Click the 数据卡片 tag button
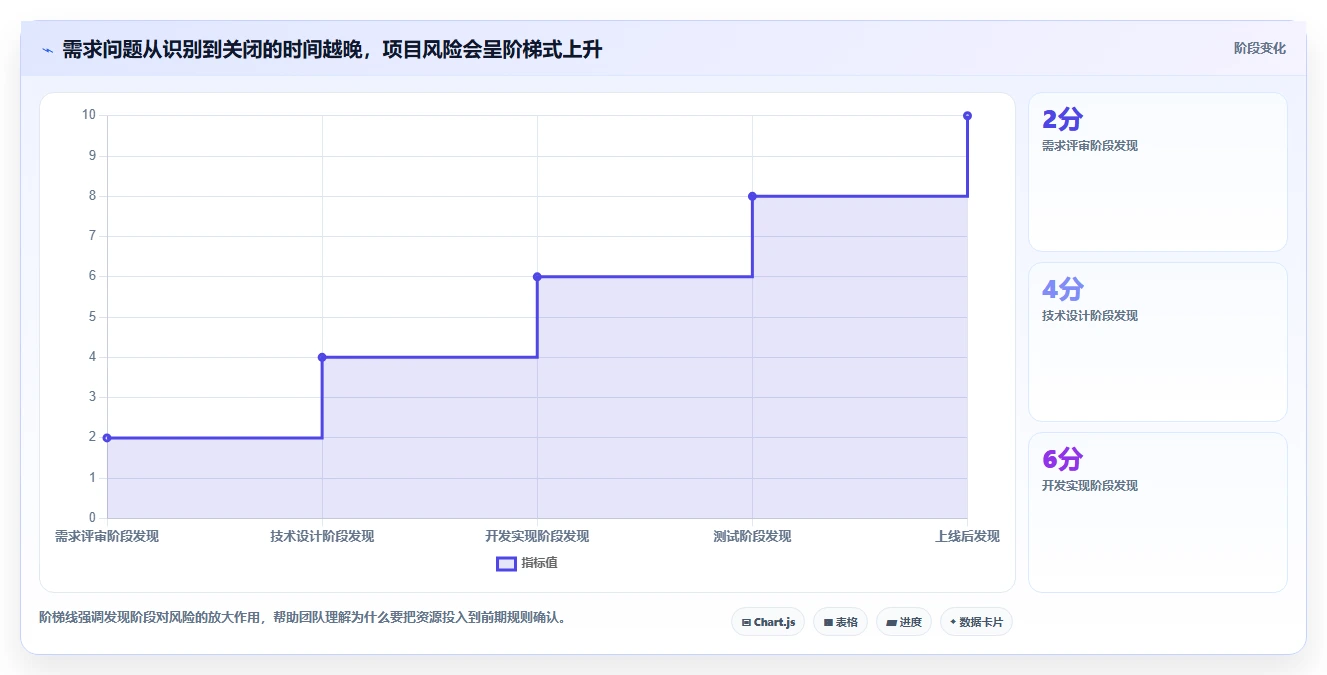Image resolution: width=1327 pixels, height=675 pixels. click(x=976, y=622)
